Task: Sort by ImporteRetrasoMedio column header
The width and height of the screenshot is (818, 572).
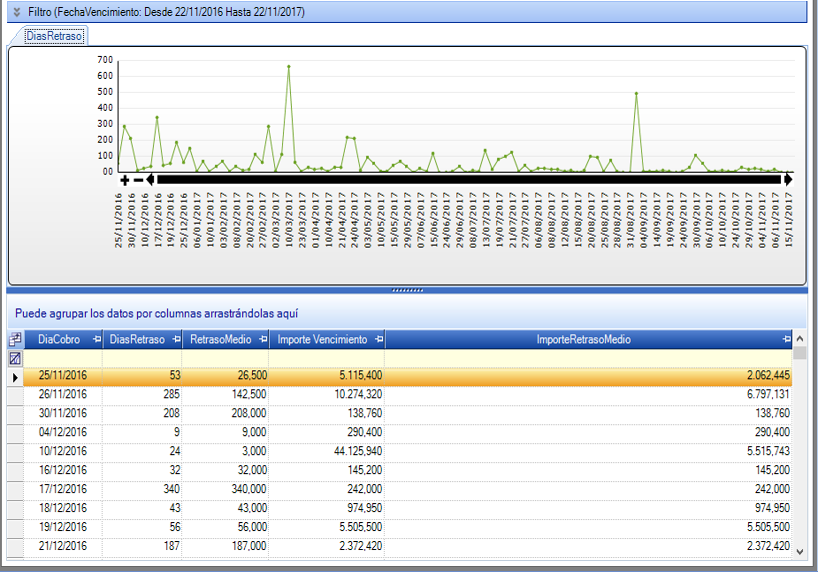Action: 583,340
